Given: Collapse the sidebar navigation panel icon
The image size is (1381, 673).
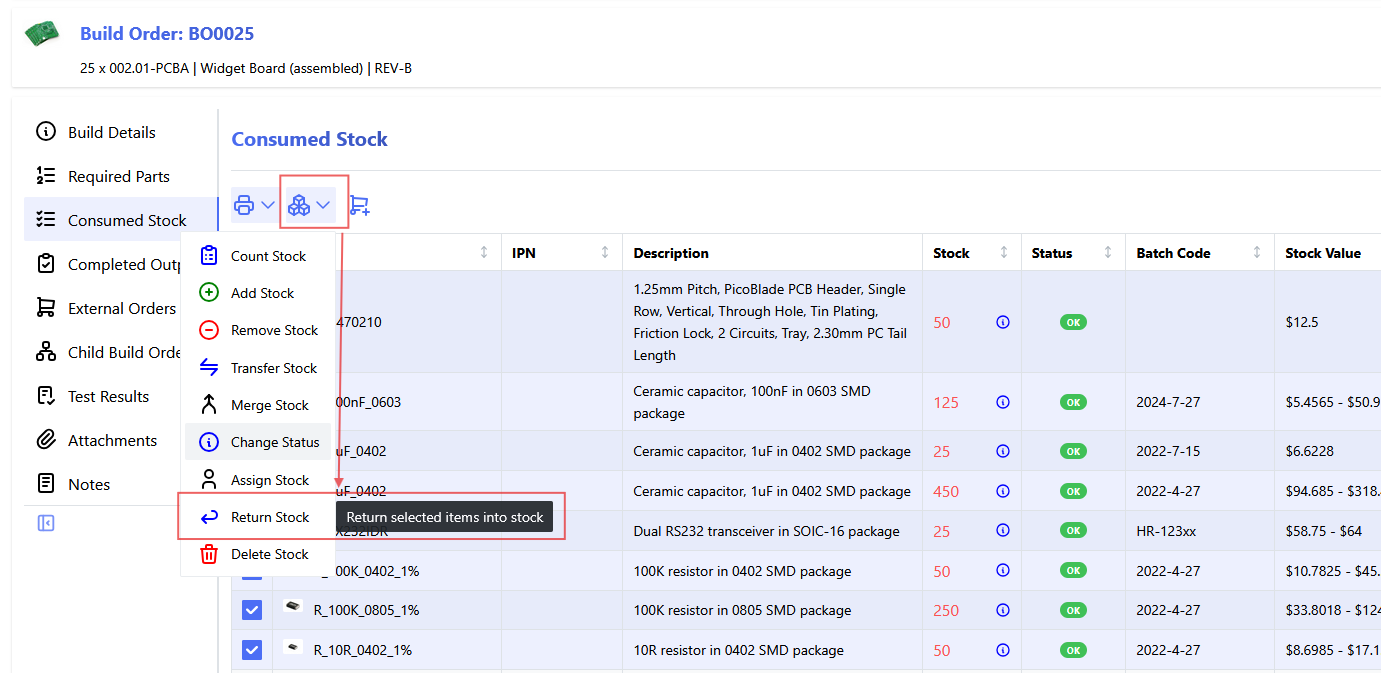Looking at the screenshot, I should pyautogui.click(x=46, y=523).
